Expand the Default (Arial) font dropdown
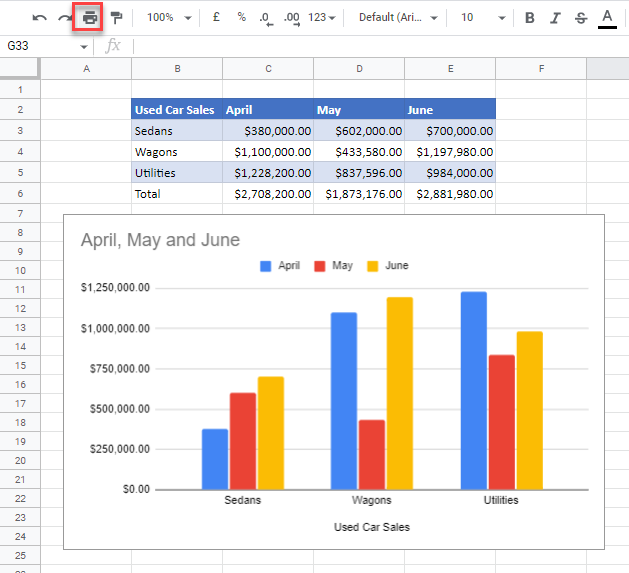 point(398,18)
